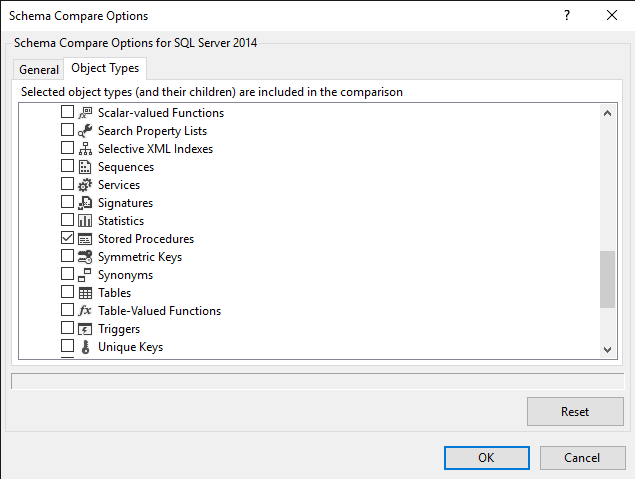
Task: Check the Triggers checkbox
Action: [x=67, y=328]
